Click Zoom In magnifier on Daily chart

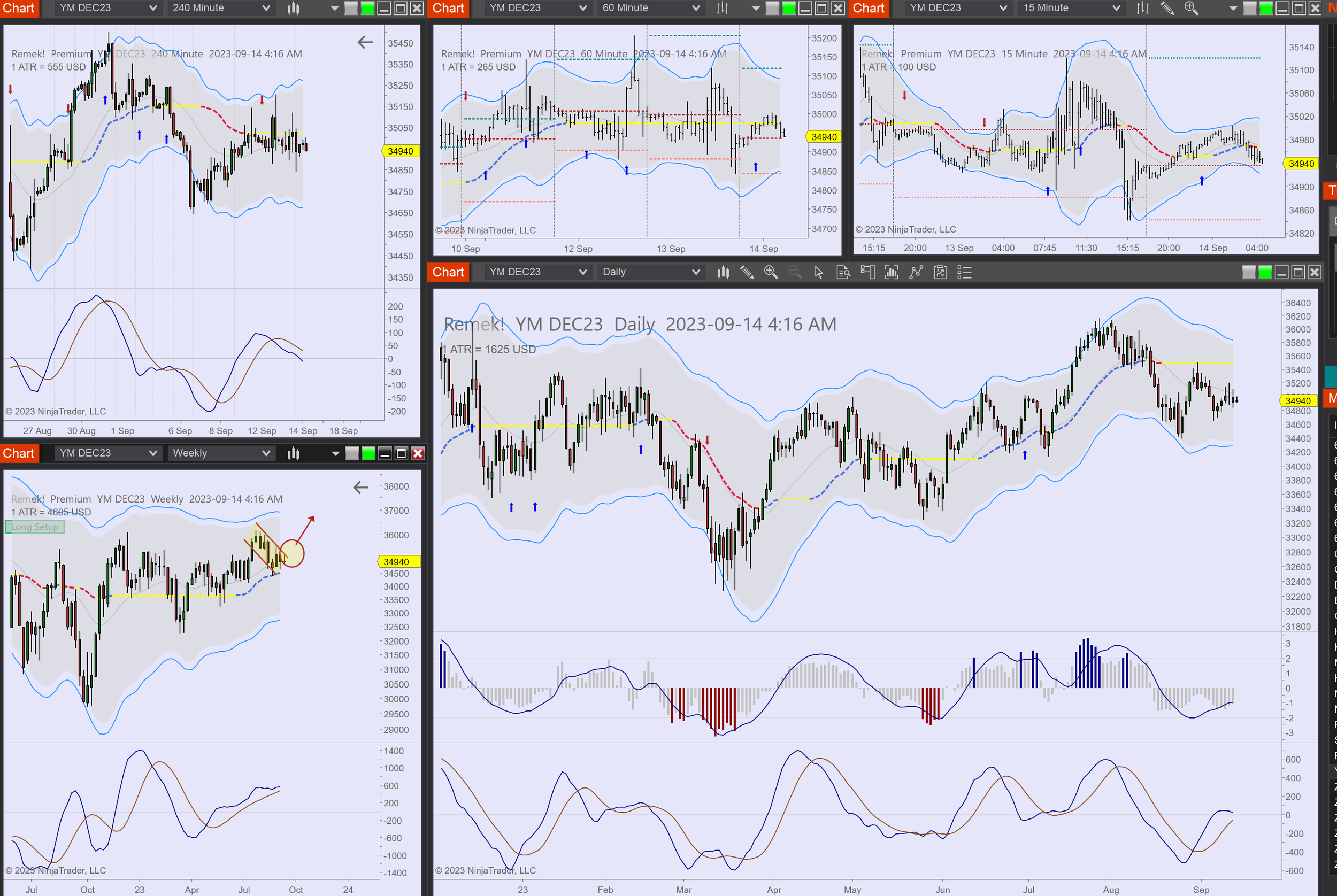pyautogui.click(x=771, y=272)
